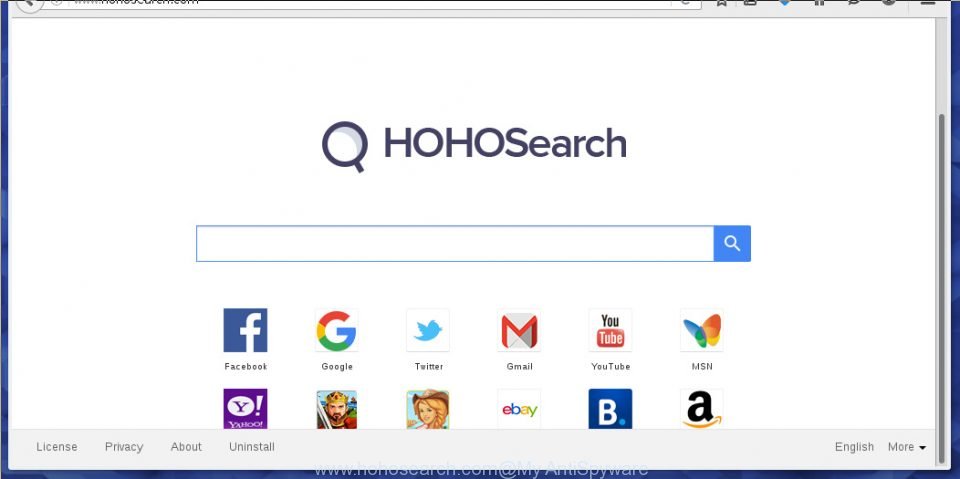The width and height of the screenshot is (960, 479).
Task: Select the English language option
Action: click(x=854, y=447)
